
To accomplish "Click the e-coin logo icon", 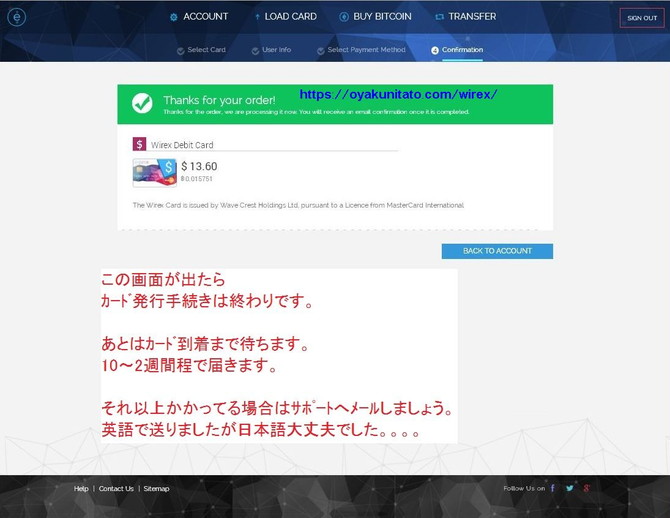I will pyautogui.click(x=17, y=17).
